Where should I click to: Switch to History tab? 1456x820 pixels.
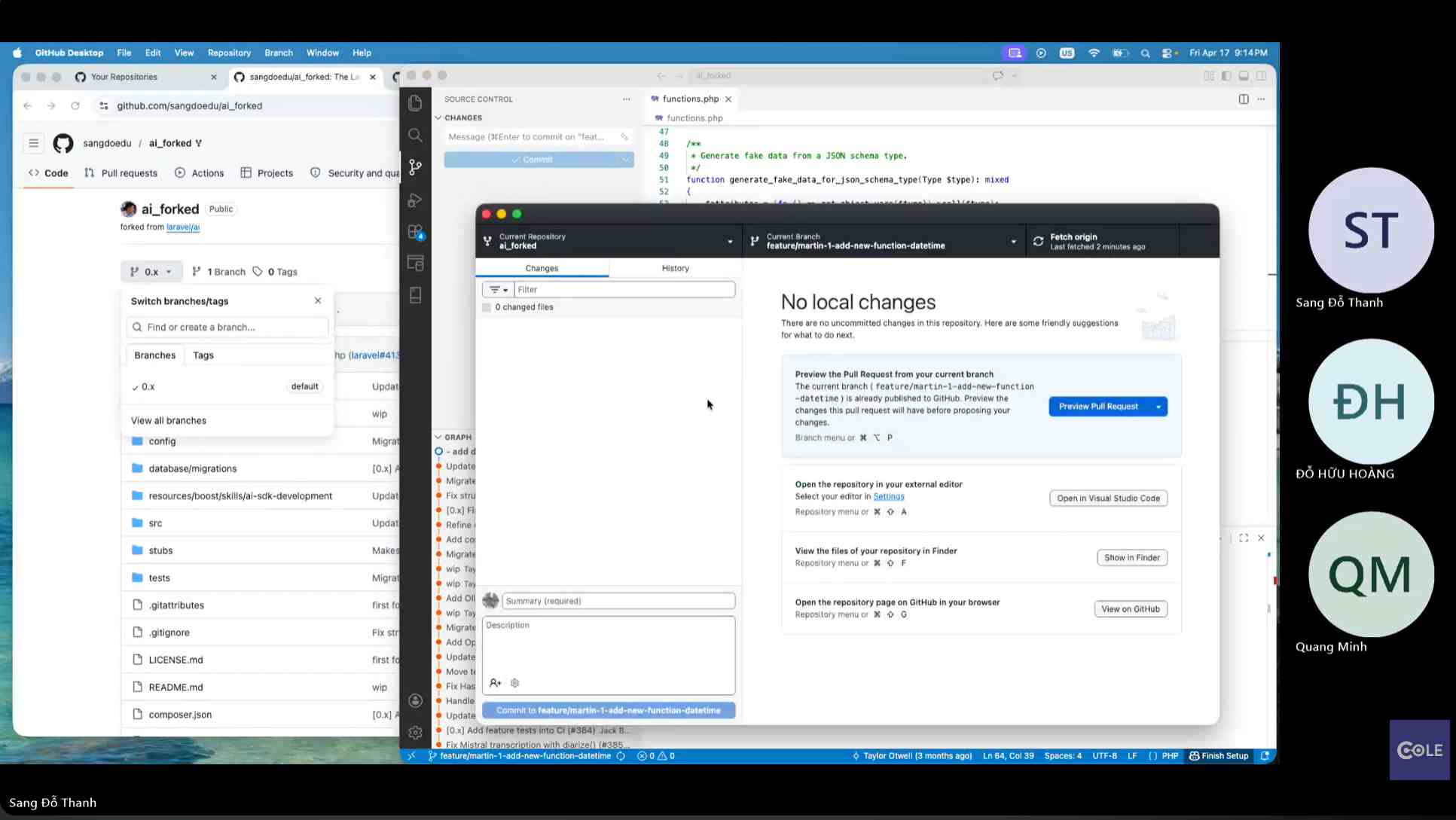(675, 268)
